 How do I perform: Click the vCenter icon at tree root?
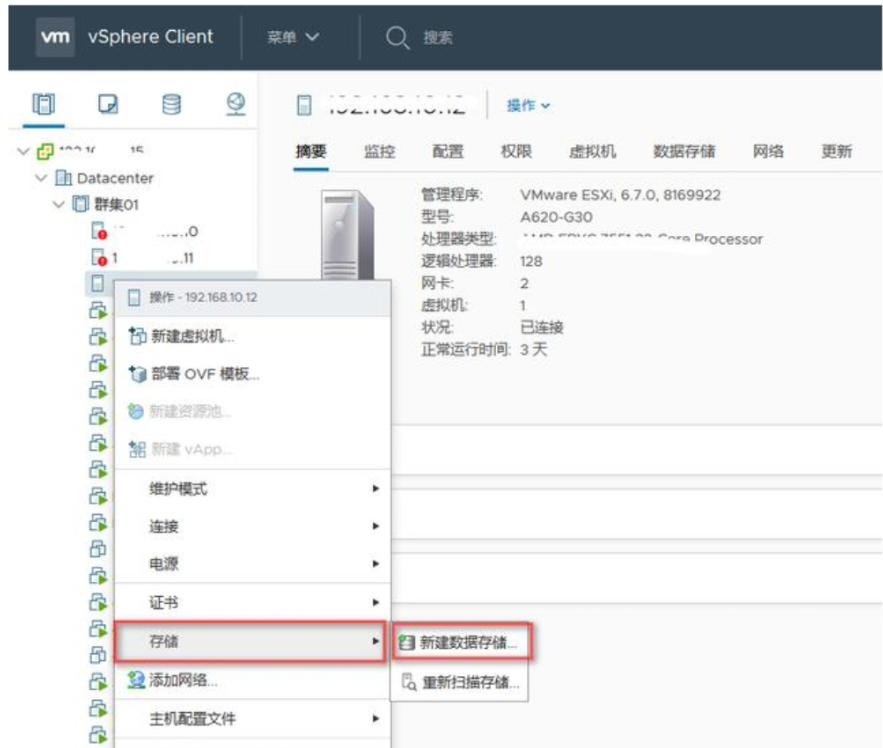click(x=45, y=152)
